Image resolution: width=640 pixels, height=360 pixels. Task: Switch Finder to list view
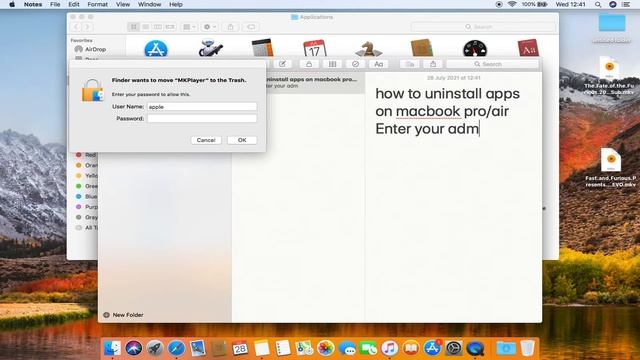point(146,27)
